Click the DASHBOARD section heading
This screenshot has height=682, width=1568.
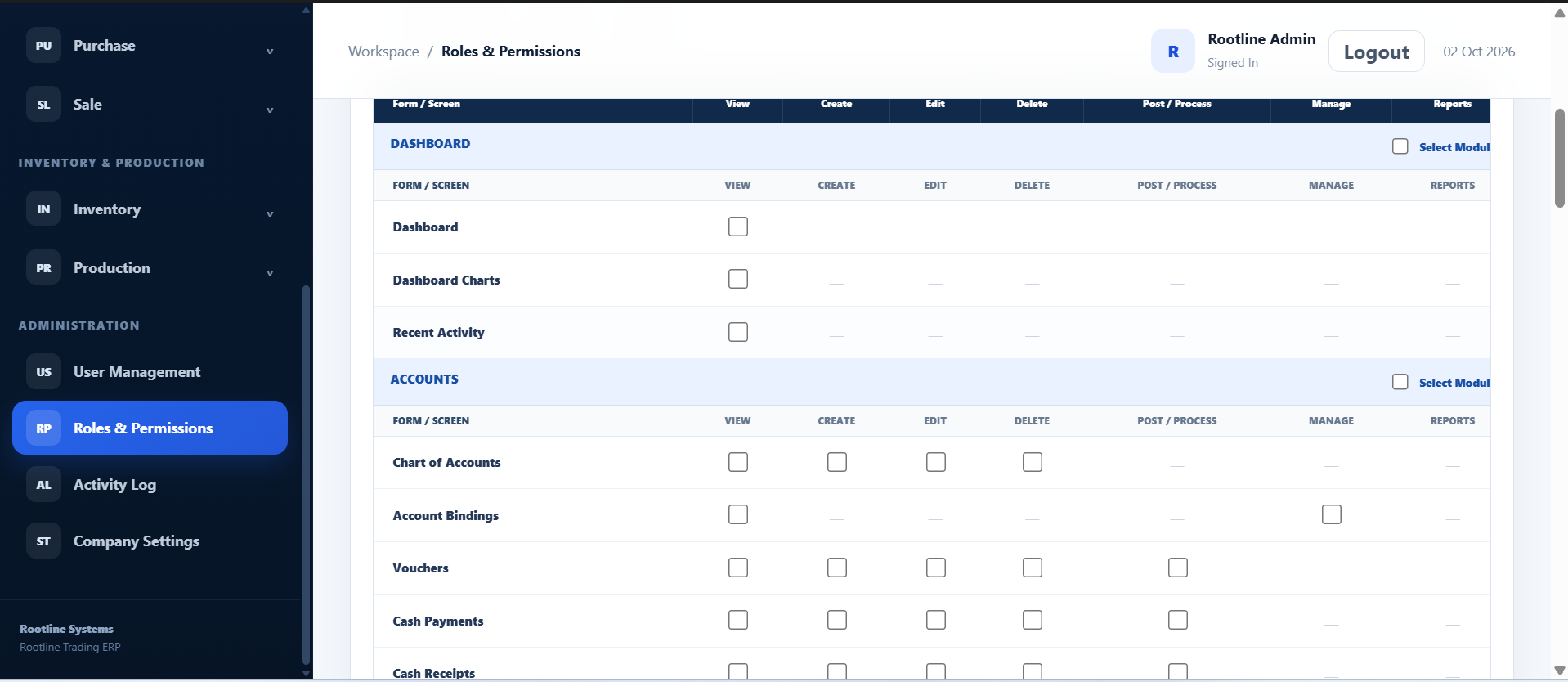point(430,144)
